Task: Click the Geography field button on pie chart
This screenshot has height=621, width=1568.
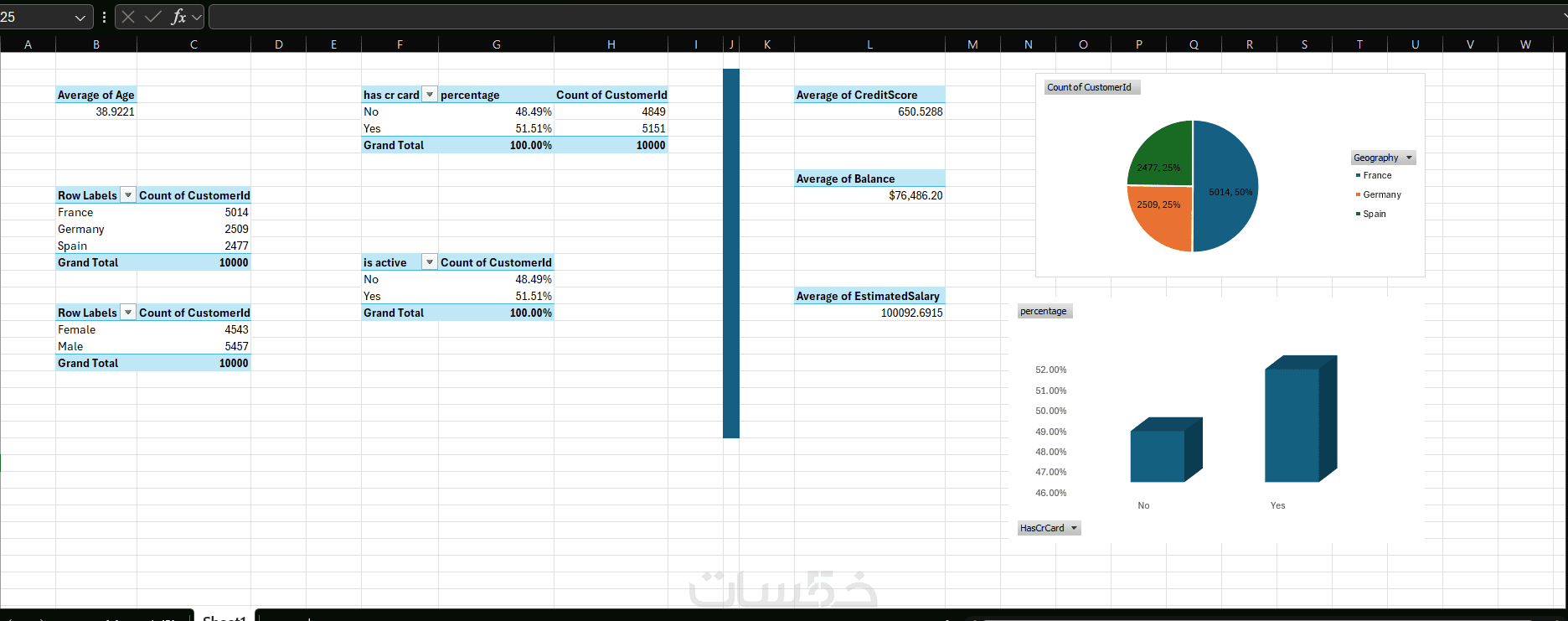Action: (x=1383, y=158)
